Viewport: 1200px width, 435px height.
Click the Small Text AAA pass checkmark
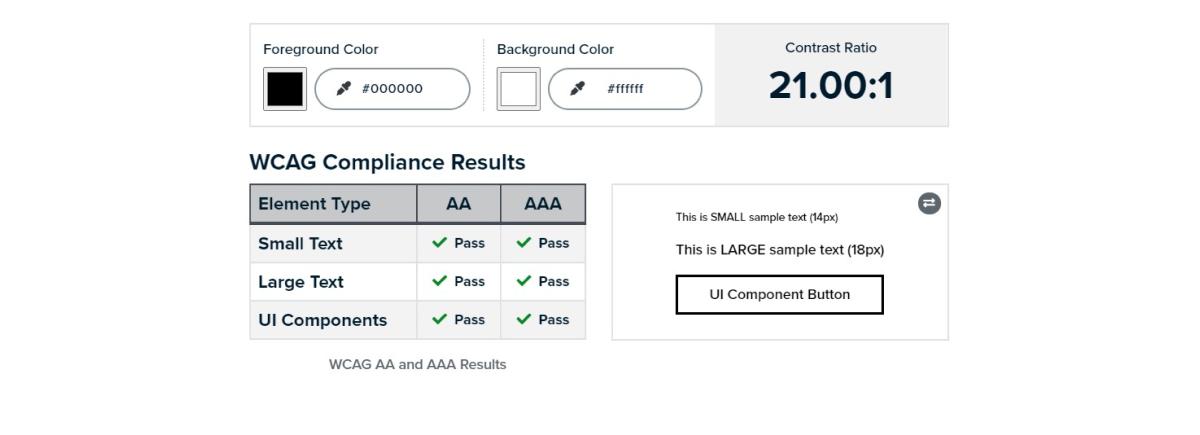click(523, 243)
